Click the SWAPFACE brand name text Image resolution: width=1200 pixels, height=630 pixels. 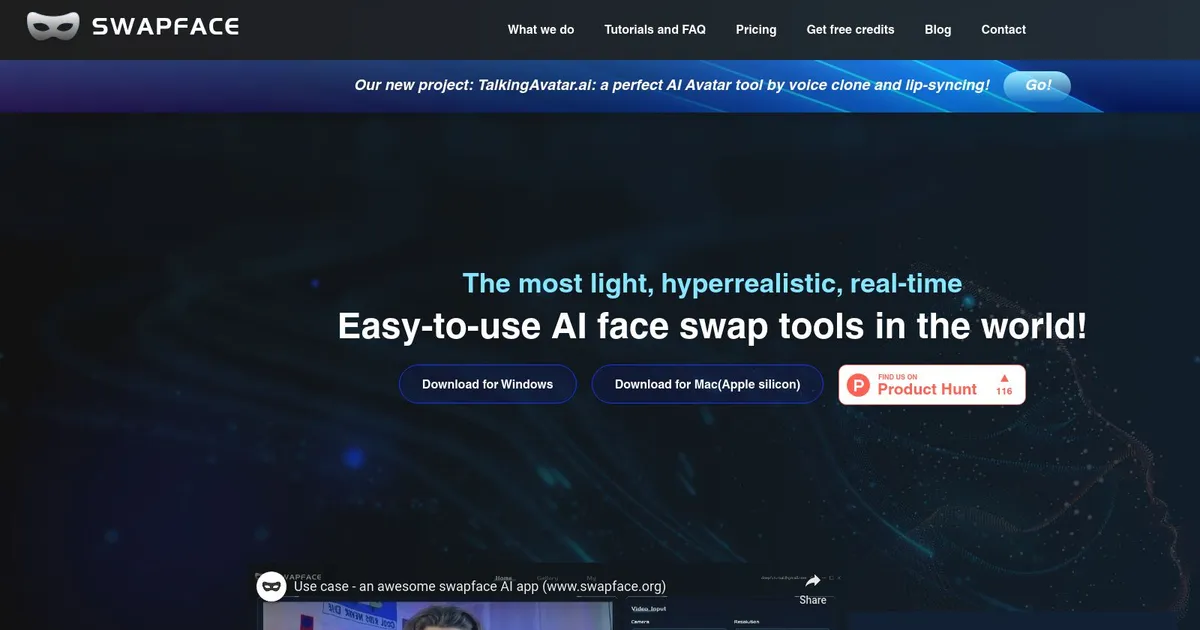[x=165, y=27]
